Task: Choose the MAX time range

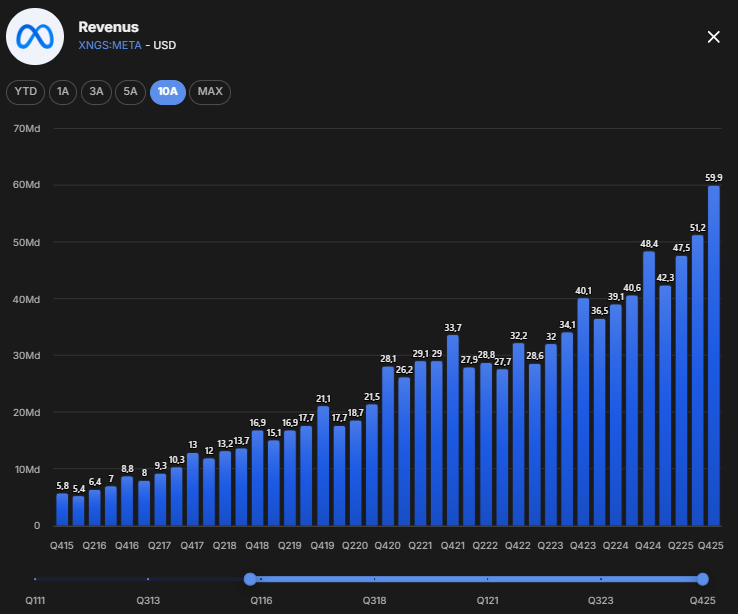Action: tap(210, 92)
